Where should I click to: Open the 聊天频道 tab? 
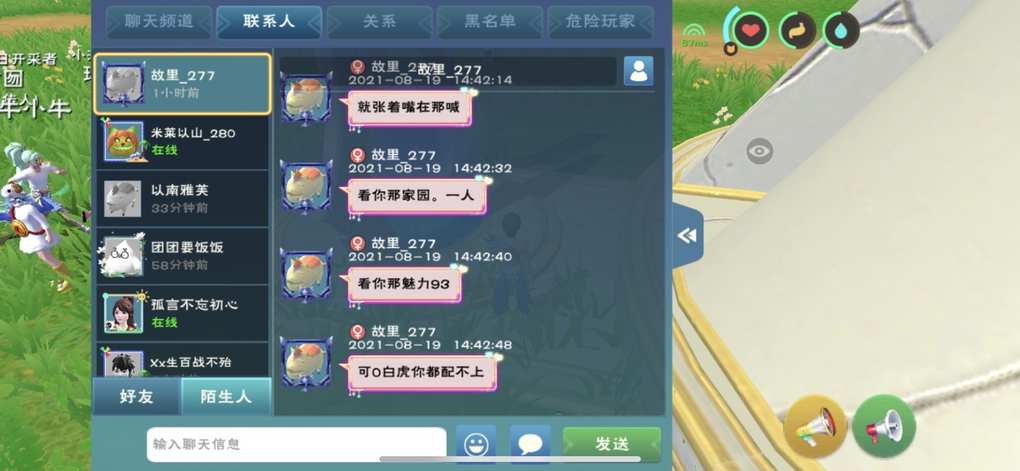click(x=159, y=21)
